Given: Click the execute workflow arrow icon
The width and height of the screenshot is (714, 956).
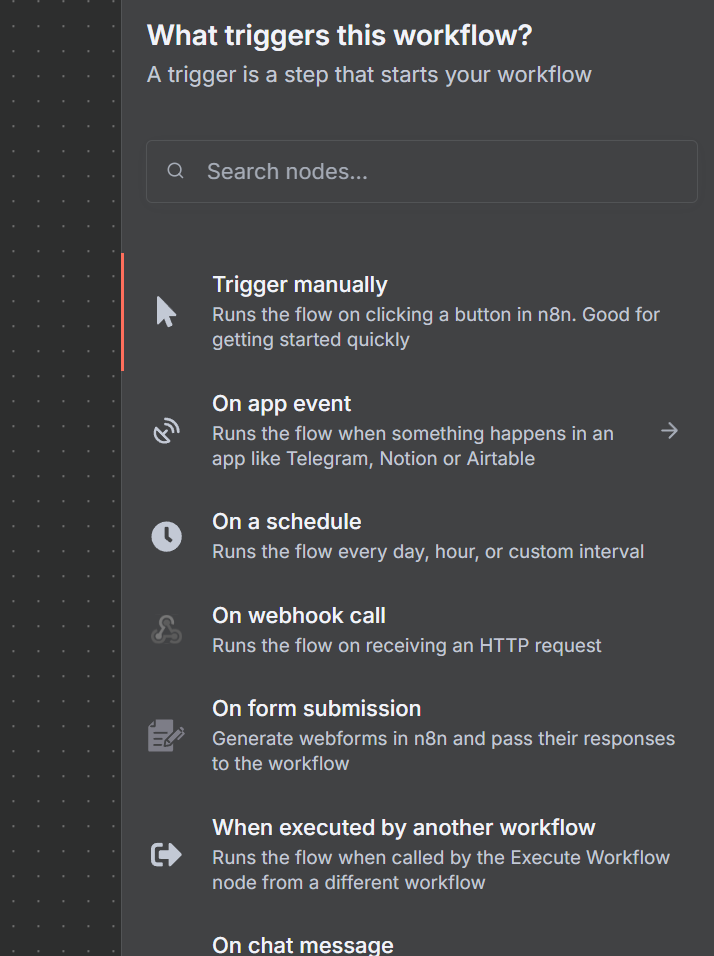Looking at the screenshot, I should (166, 854).
